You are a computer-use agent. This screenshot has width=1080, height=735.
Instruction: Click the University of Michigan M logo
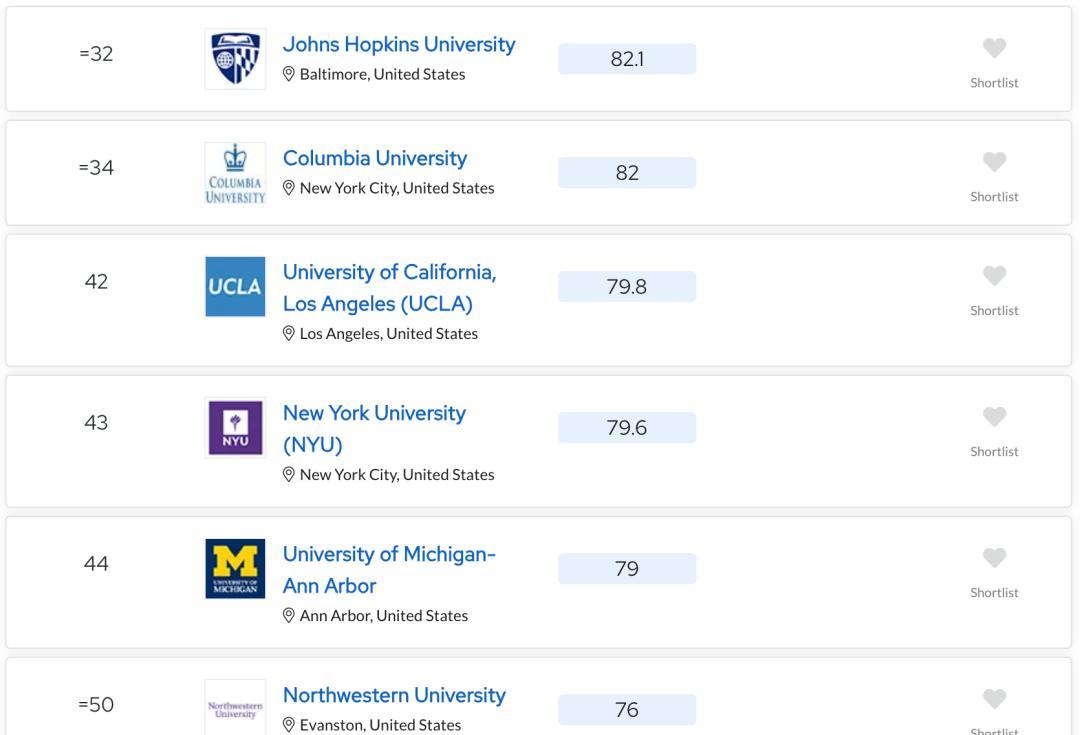coord(235,569)
